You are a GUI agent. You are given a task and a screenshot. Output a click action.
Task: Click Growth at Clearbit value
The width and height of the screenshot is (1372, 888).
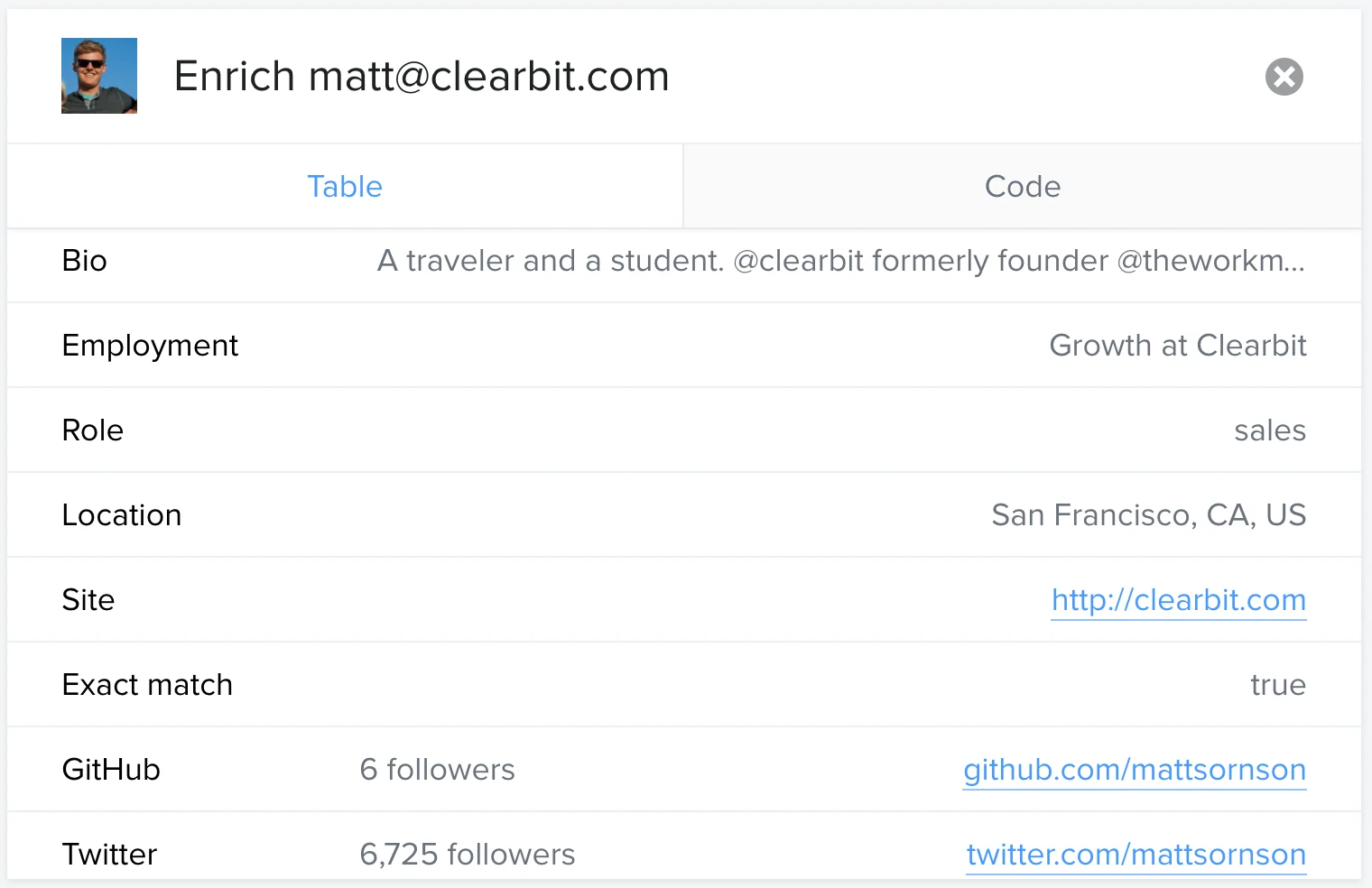(x=1178, y=346)
